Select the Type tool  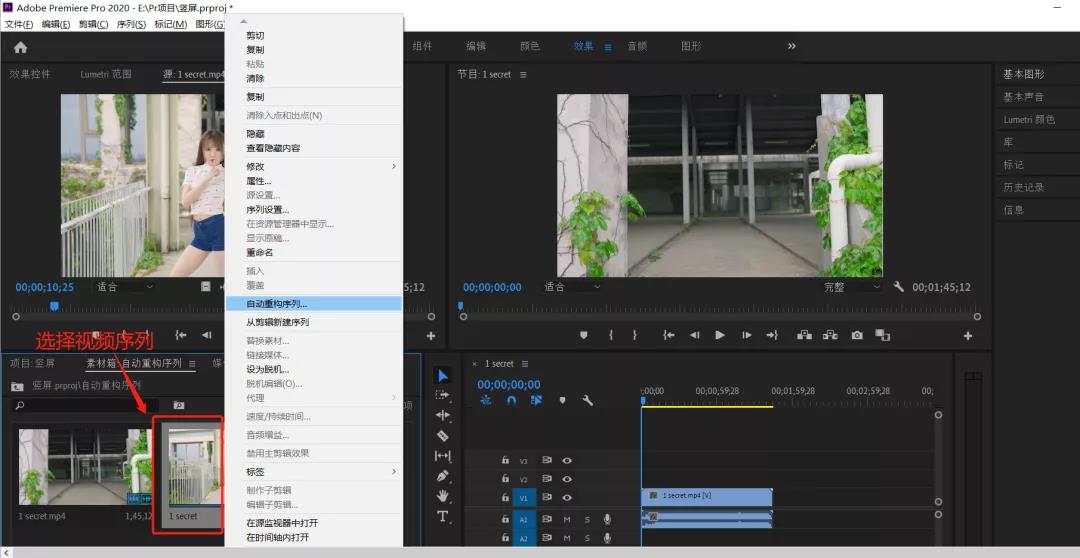click(443, 516)
